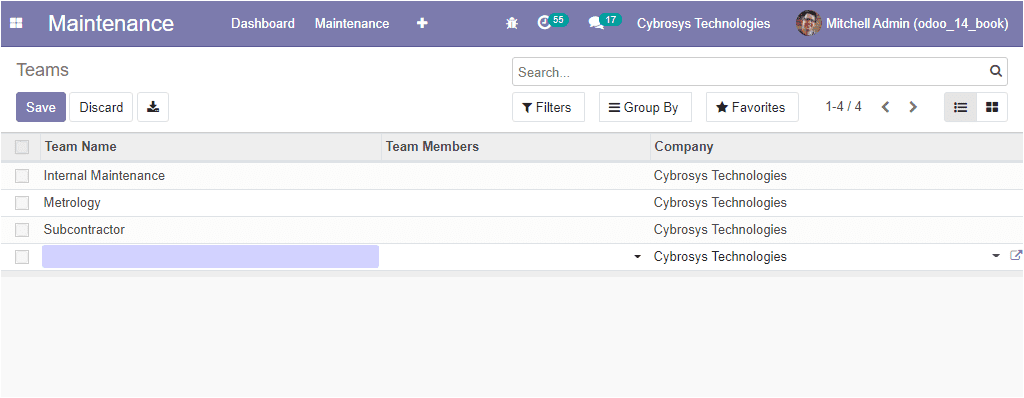The height and width of the screenshot is (398, 1024).
Task: Select the Subcontractor team name
Action: [84, 229]
